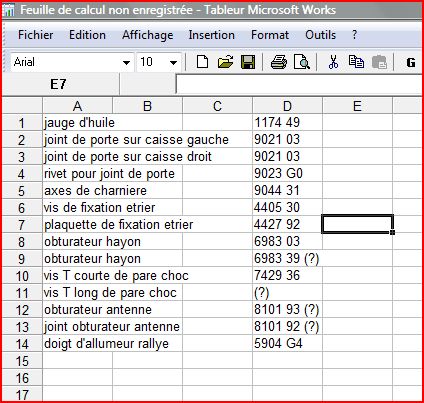Click the Copy icon
Viewport: 424px width, 403px height.
(x=356, y=62)
